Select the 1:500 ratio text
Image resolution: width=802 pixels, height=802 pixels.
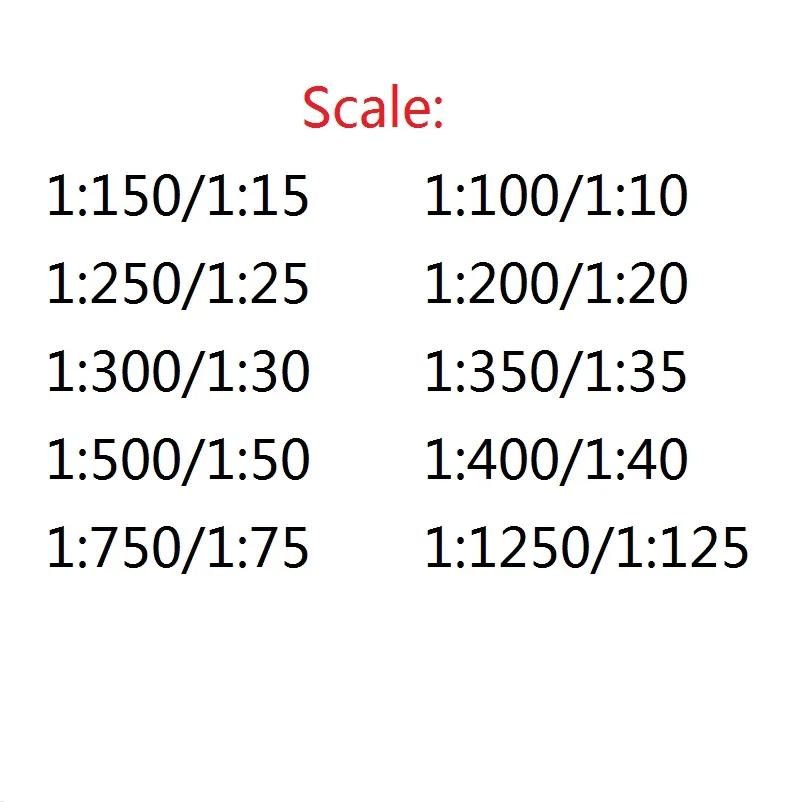pos(108,460)
